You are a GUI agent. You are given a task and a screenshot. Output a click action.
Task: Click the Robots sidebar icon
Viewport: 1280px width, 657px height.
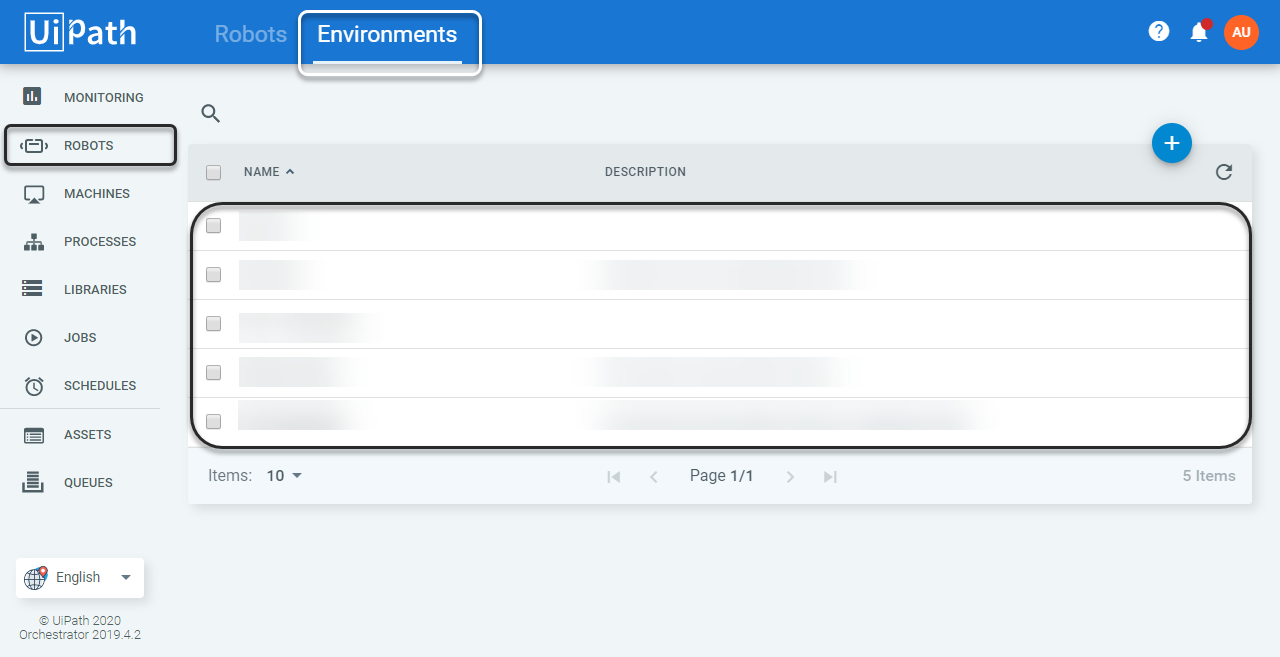[34, 145]
